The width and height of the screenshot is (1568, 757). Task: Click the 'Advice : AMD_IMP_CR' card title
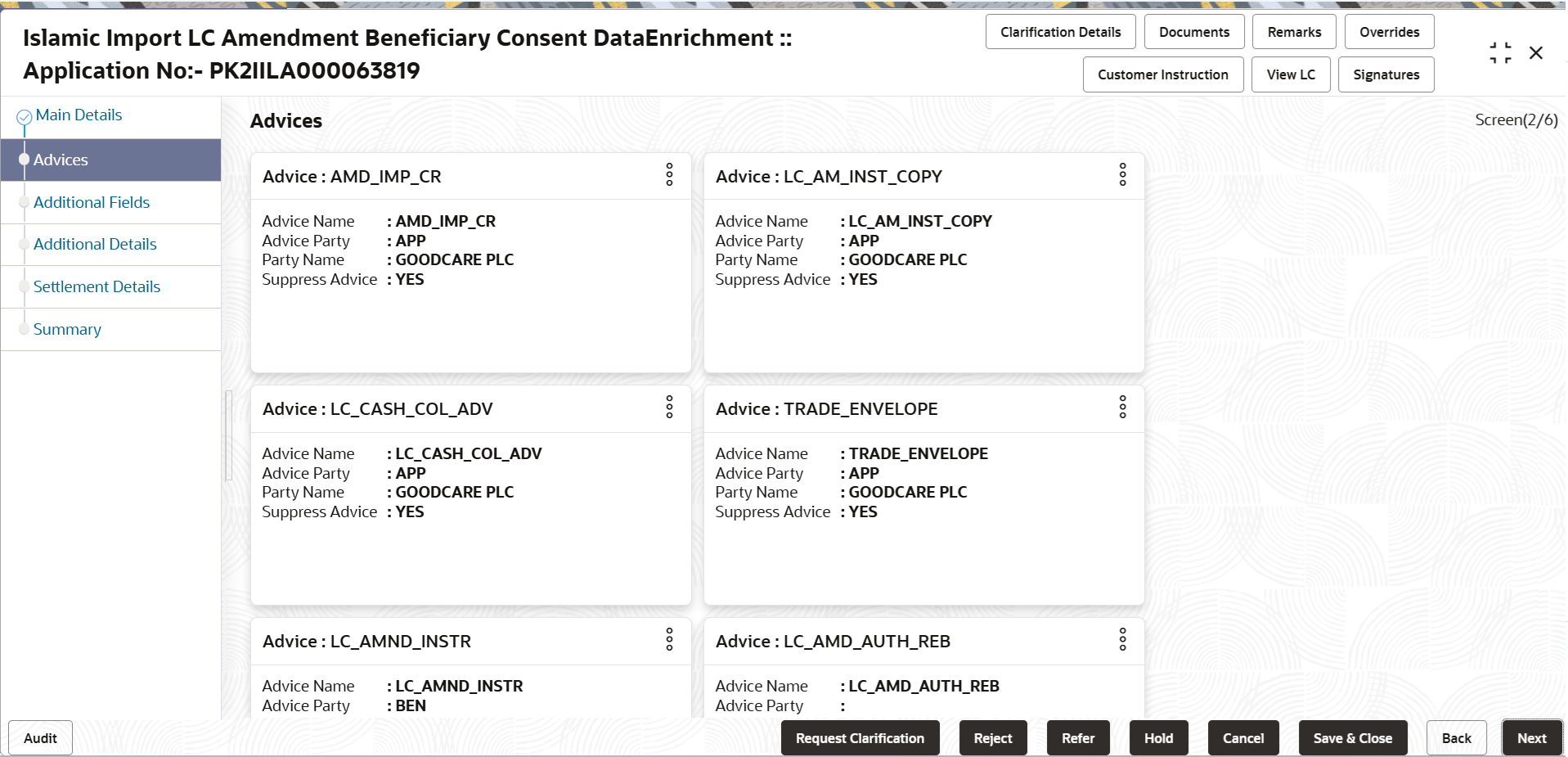tap(352, 177)
